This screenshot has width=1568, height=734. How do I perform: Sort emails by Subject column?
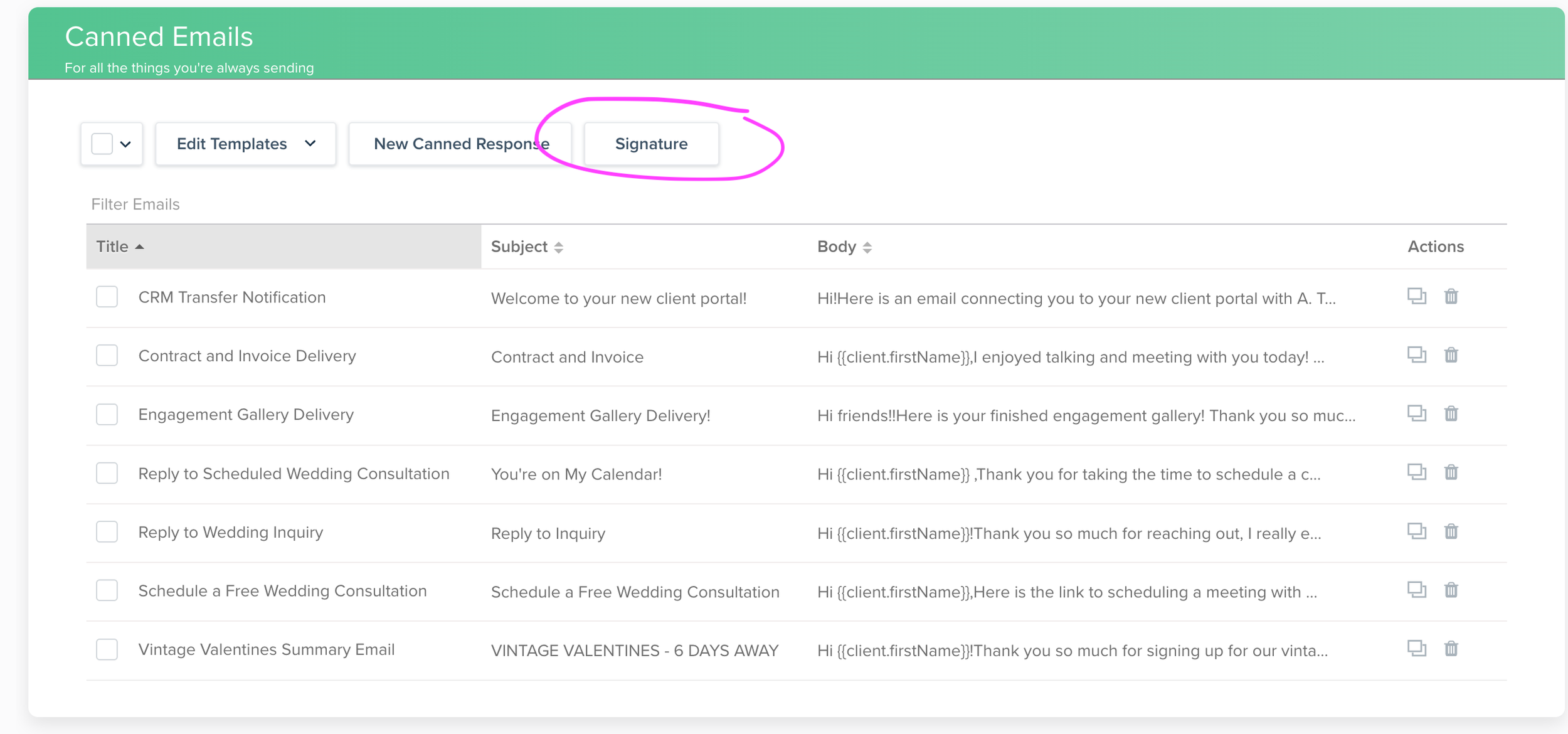527,247
